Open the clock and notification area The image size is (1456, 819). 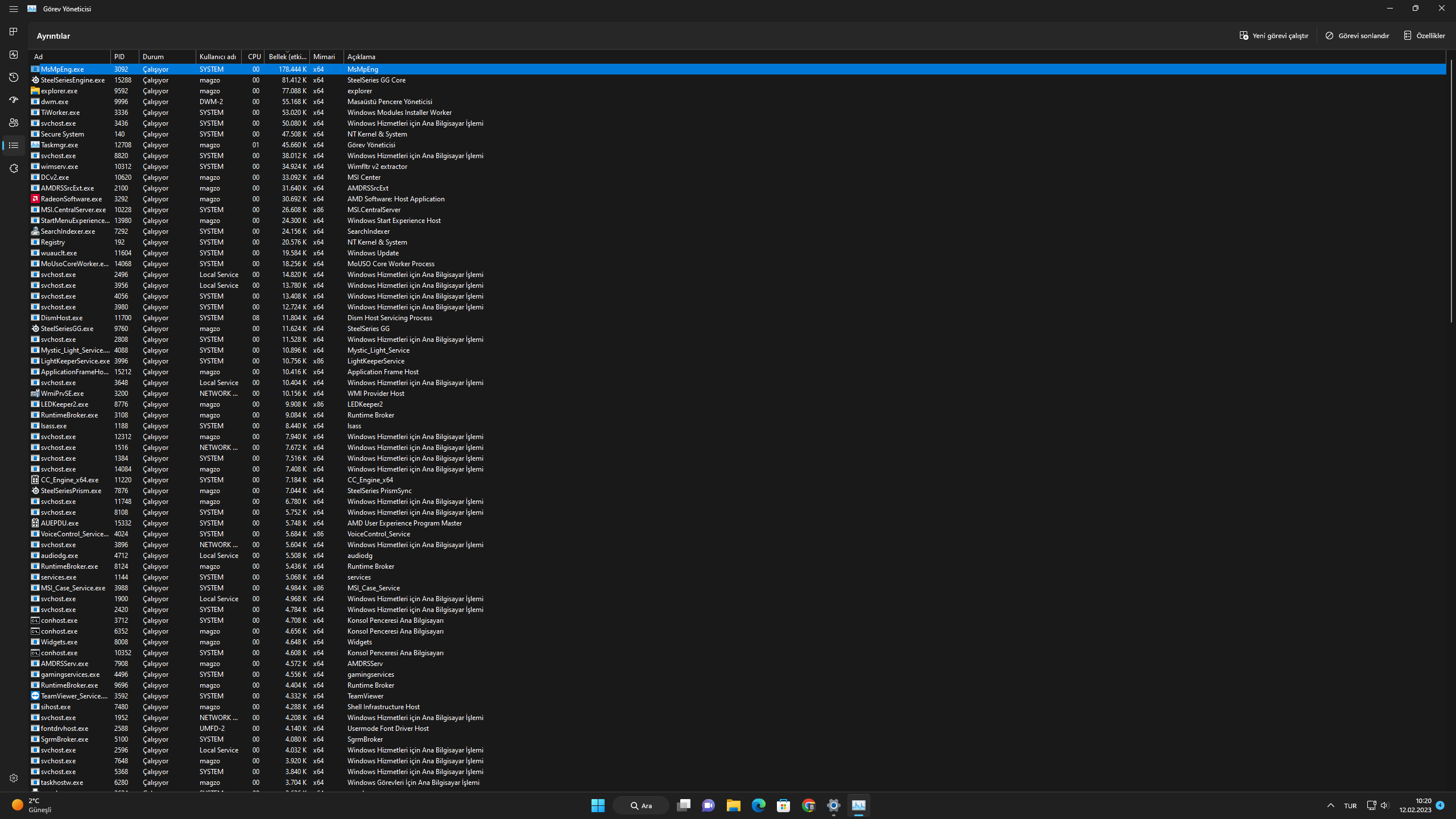1421,805
